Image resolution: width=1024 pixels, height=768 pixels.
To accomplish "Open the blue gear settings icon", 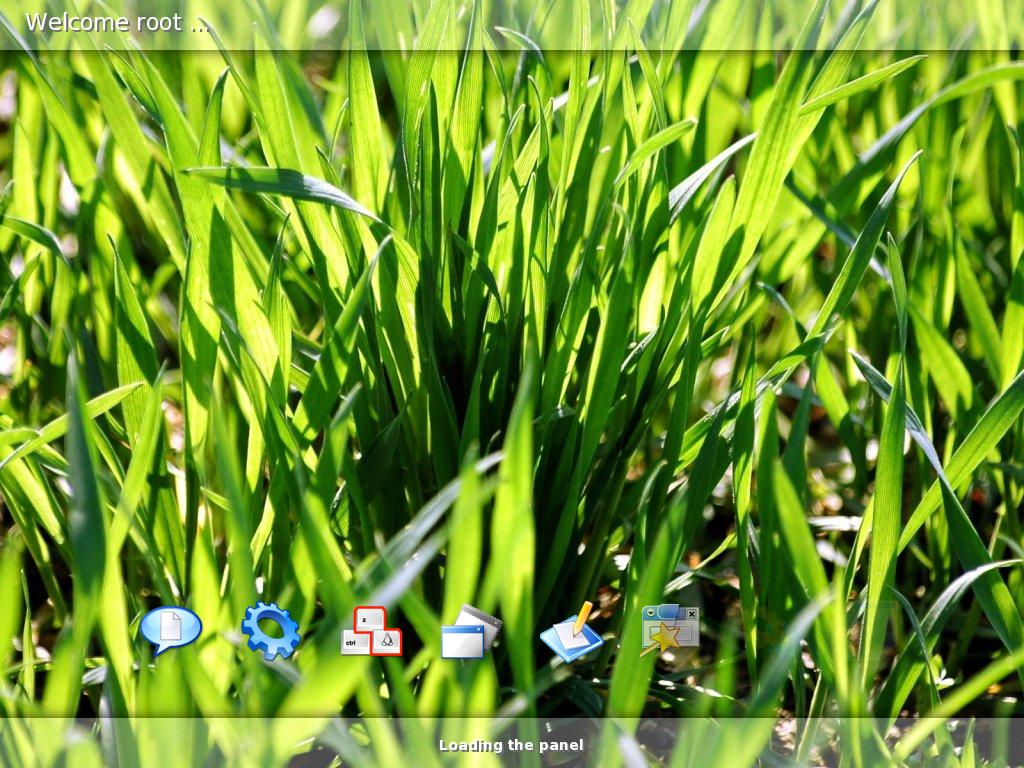I will point(271,630).
